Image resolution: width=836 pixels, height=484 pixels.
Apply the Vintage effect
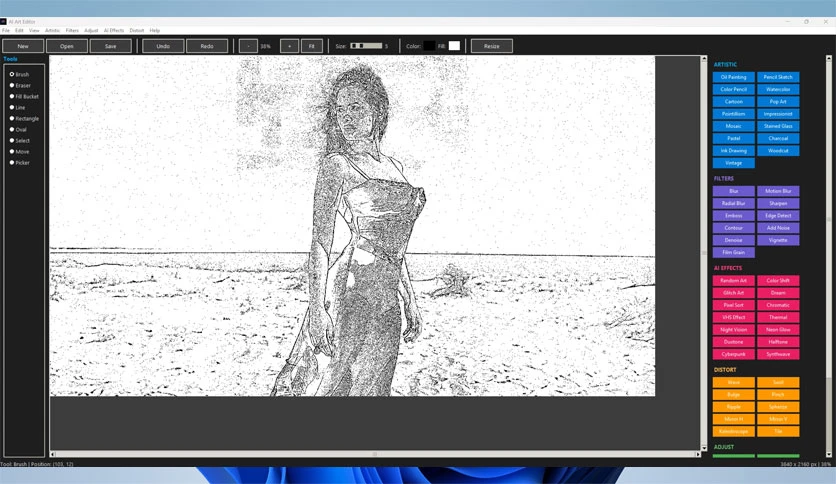pyautogui.click(x=734, y=163)
